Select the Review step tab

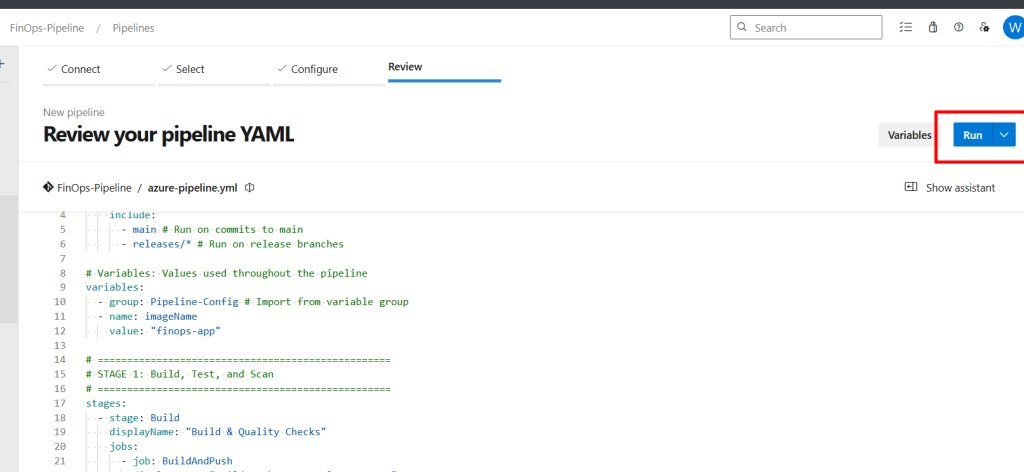[x=405, y=67]
